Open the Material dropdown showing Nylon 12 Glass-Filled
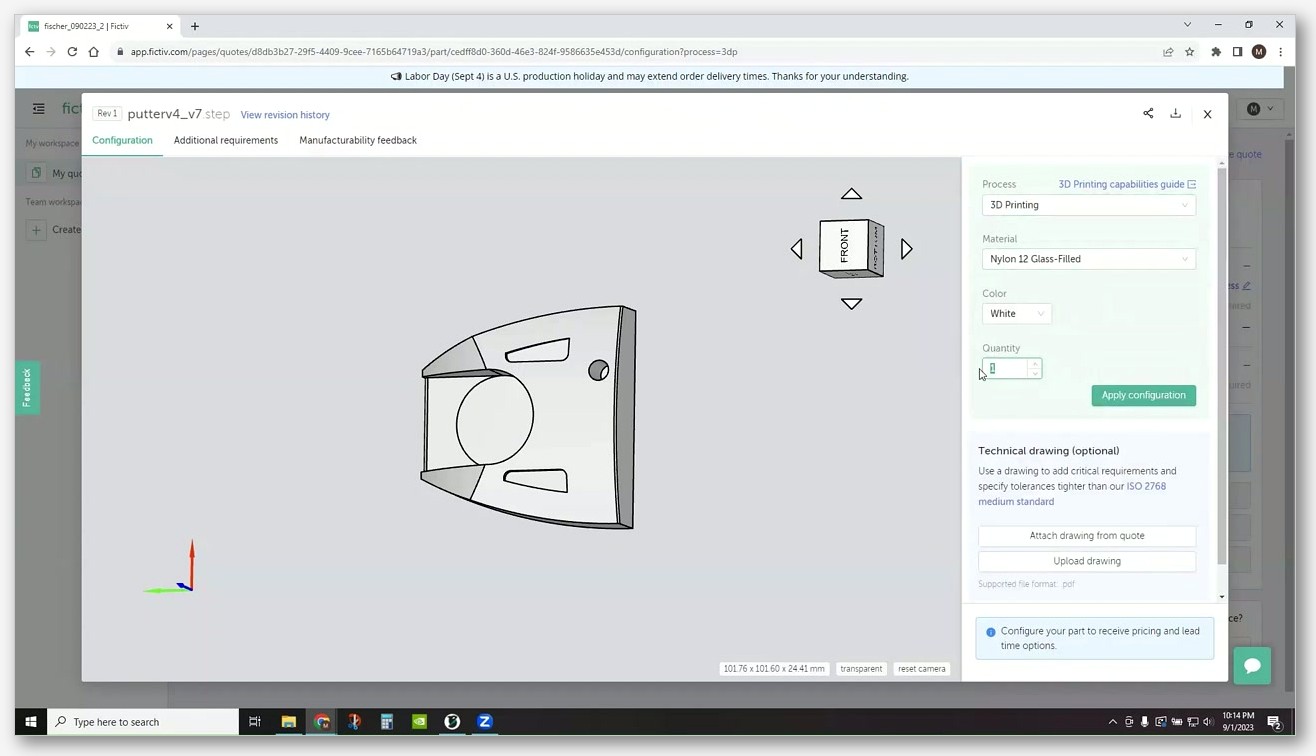This screenshot has width=1316, height=756. click(x=1089, y=259)
